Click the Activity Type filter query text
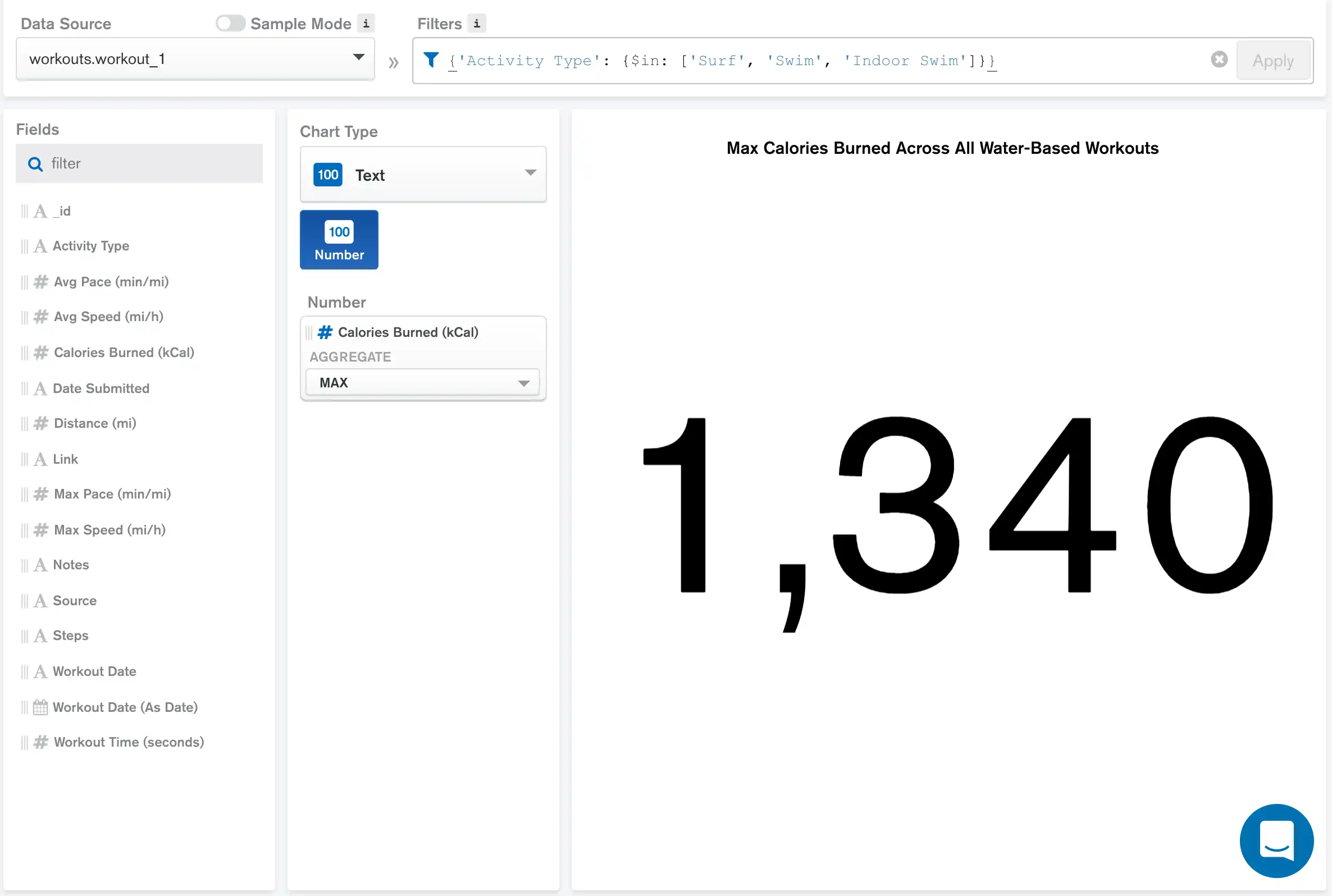The image size is (1332, 896). [x=722, y=61]
